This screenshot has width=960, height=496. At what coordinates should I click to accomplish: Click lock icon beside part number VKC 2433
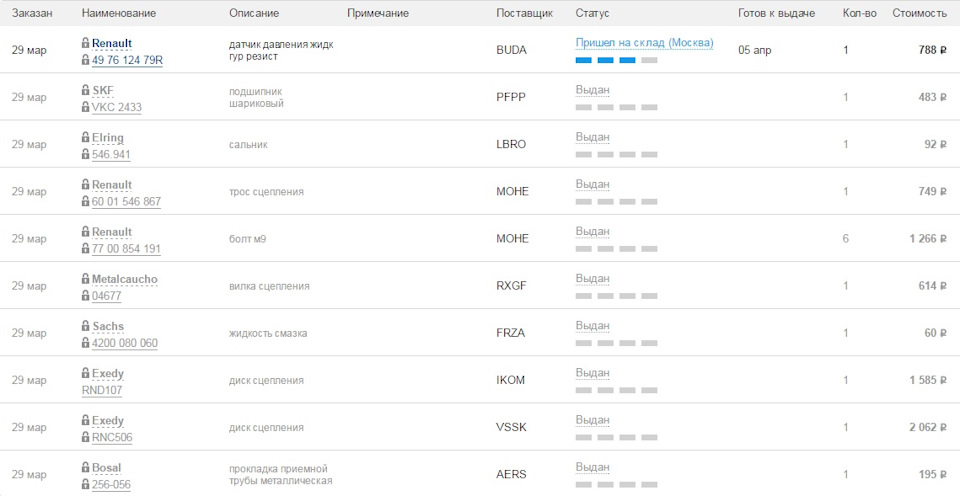coord(86,107)
